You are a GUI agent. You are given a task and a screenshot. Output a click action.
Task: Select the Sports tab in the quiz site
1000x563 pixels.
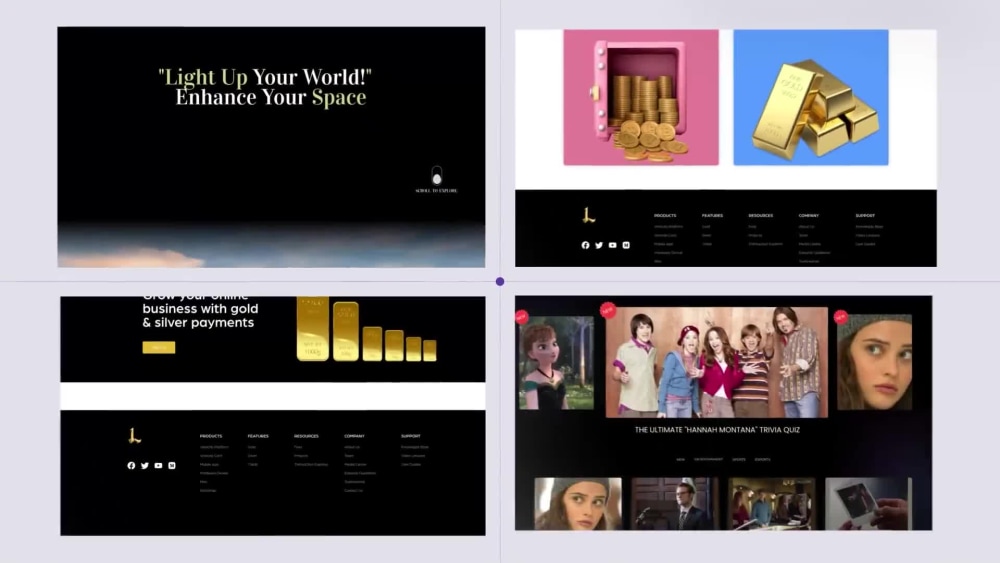click(x=739, y=459)
